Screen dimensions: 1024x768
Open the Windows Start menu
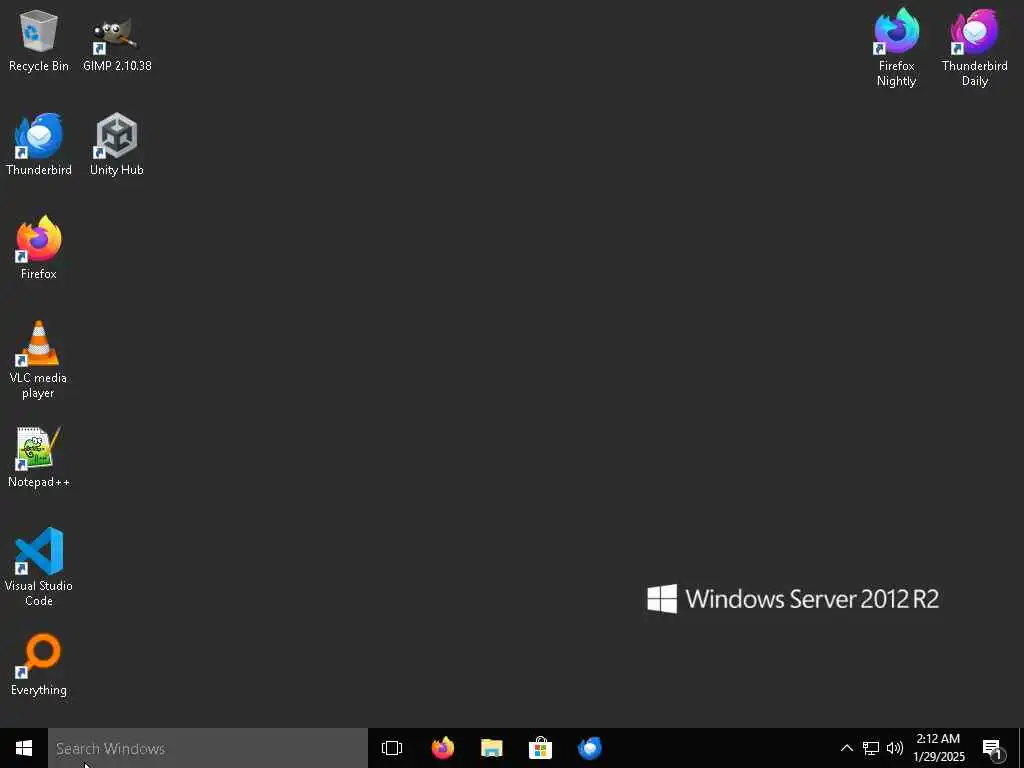24,748
